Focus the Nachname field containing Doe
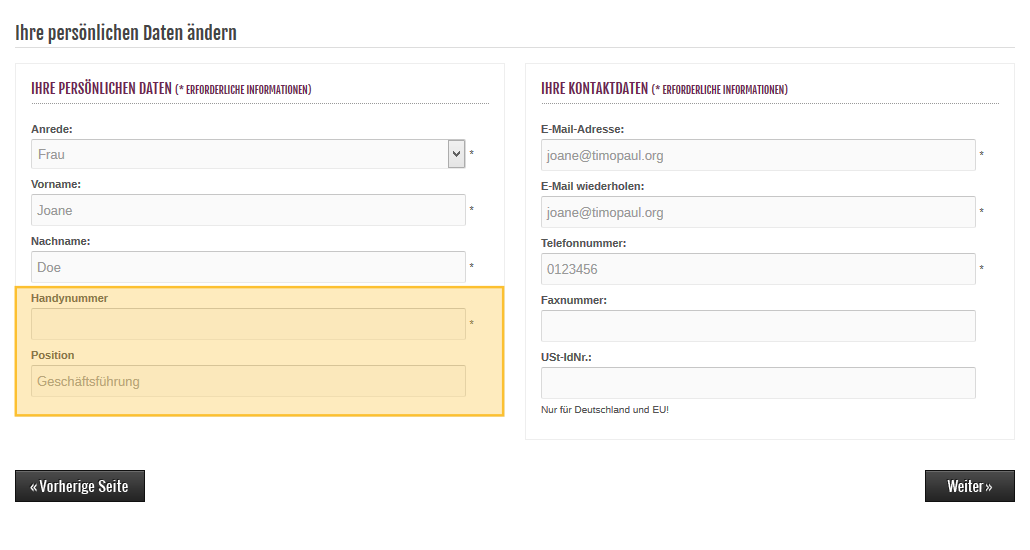This screenshot has width=1030, height=550. [x=248, y=267]
